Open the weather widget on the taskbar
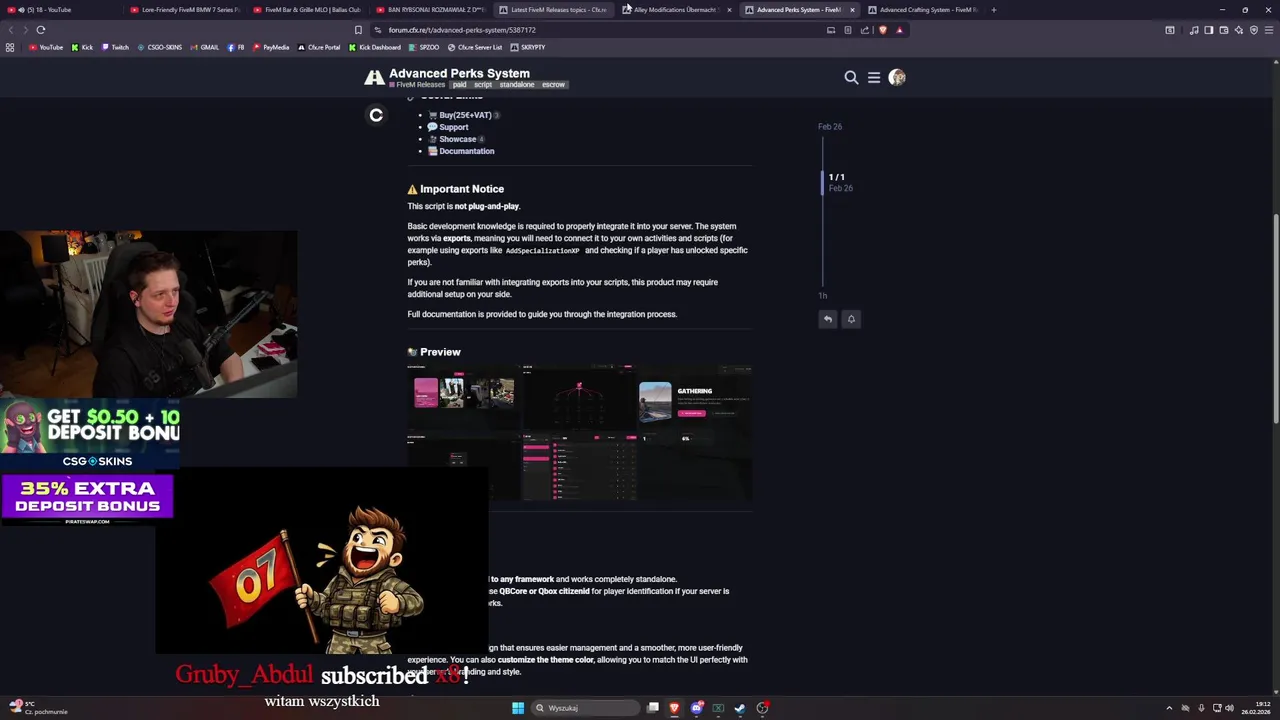Screen dimensions: 1280x720 (38, 708)
